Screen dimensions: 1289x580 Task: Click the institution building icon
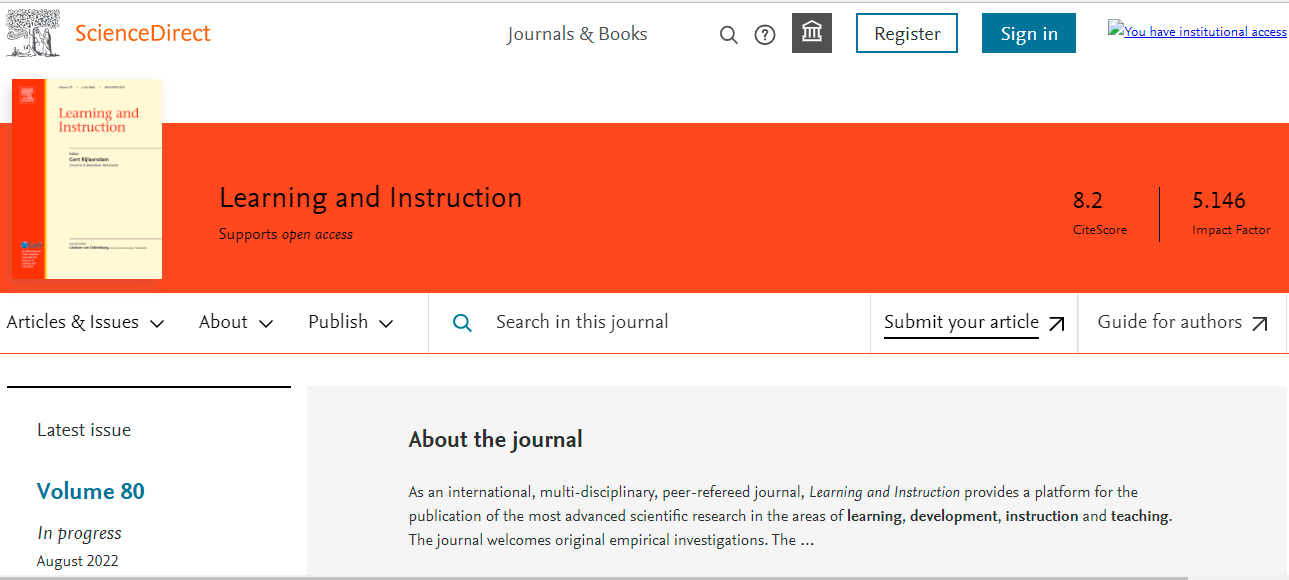point(812,34)
